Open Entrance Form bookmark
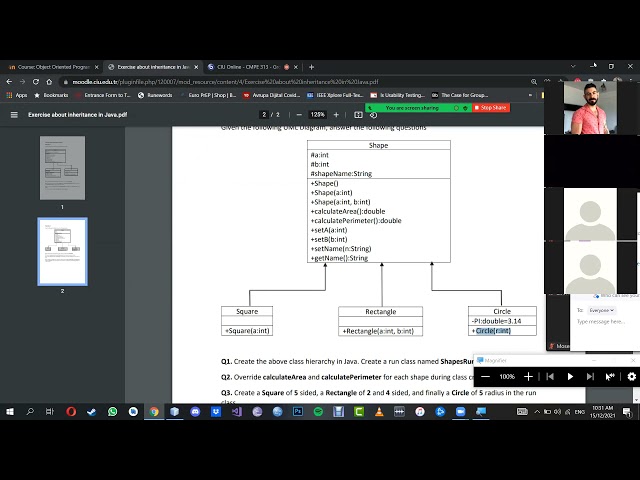Viewport: 640px width, 480px height. pyautogui.click(x=103, y=95)
